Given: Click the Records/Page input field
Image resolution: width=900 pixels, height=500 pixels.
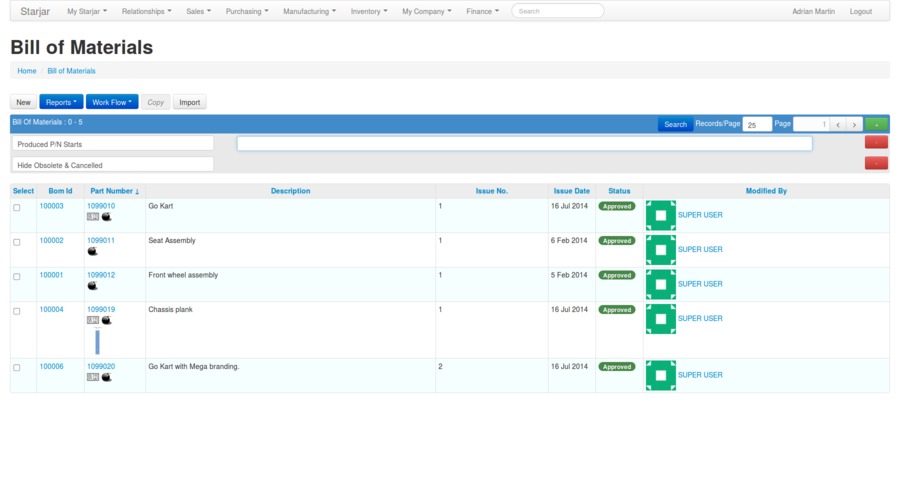Looking at the screenshot, I should [757, 125].
